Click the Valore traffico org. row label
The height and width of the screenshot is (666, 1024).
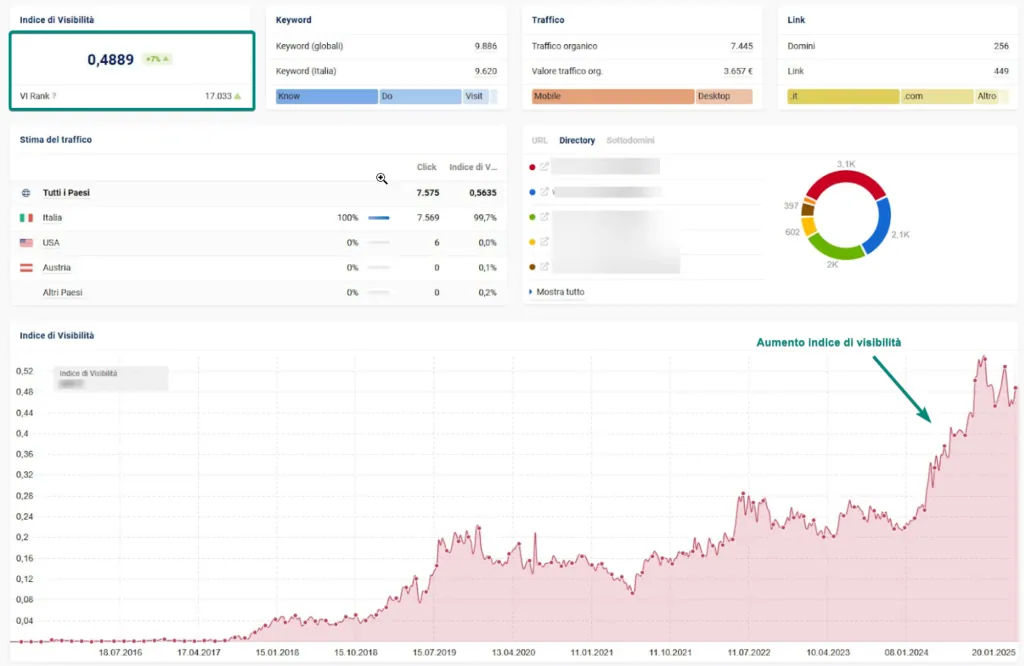tap(567, 71)
